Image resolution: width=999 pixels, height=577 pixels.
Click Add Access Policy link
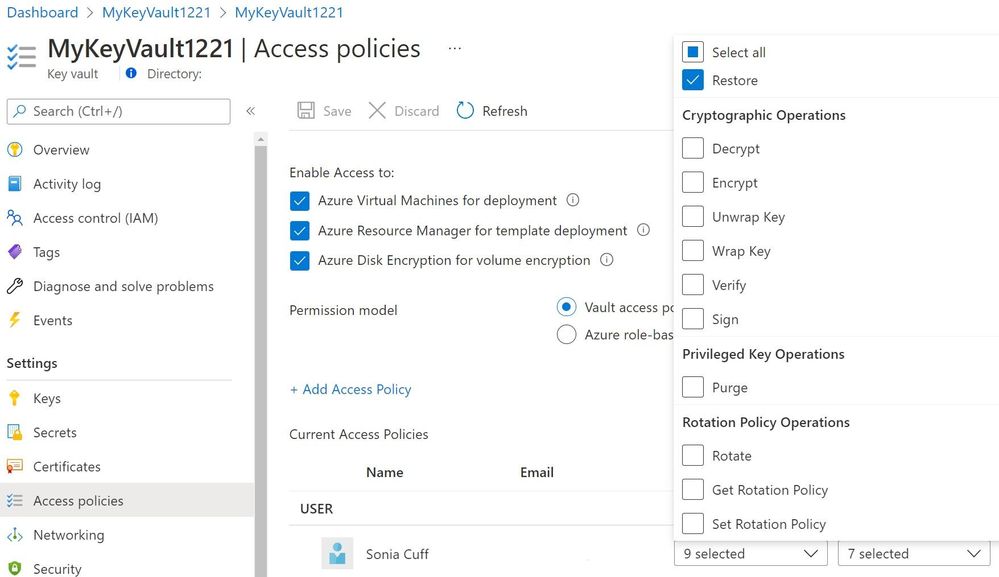tap(350, 389)
